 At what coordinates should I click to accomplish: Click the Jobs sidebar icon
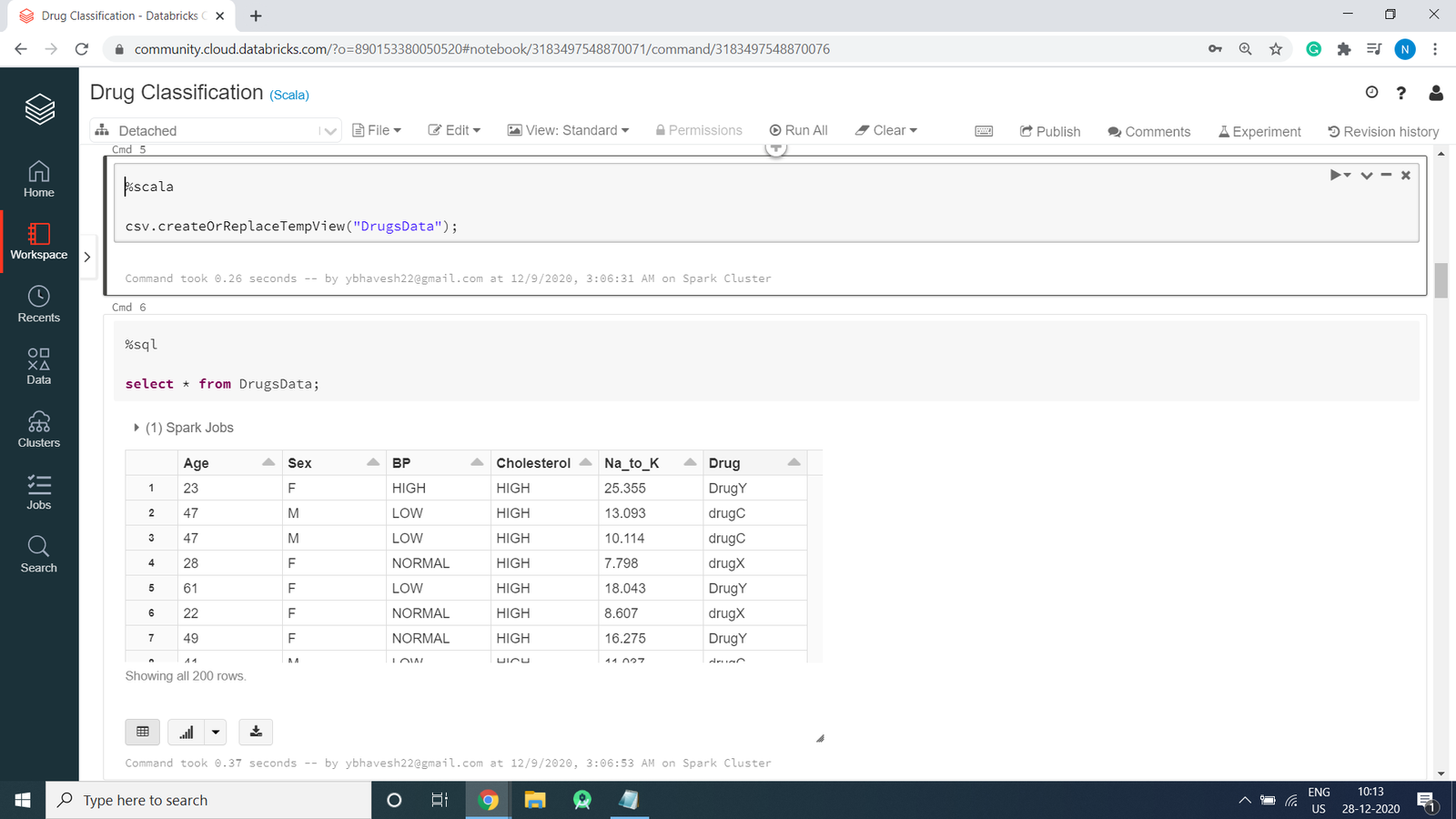point(38,491)
